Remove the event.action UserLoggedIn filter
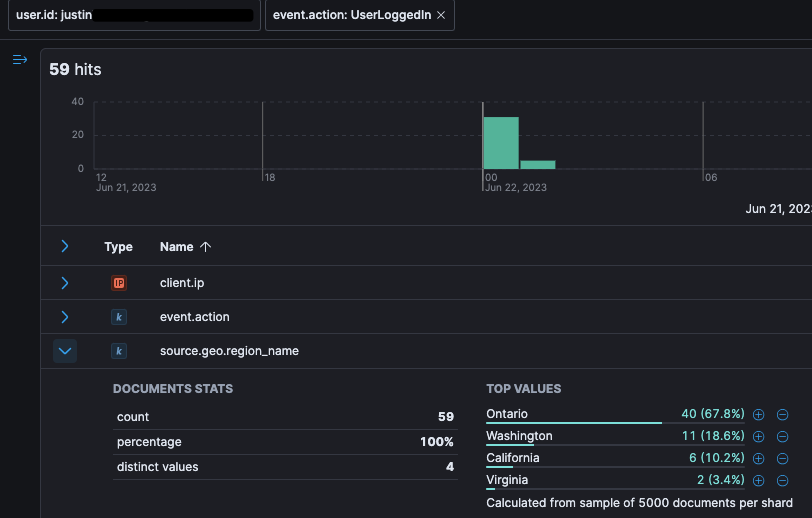 click(x=441, y=16)
